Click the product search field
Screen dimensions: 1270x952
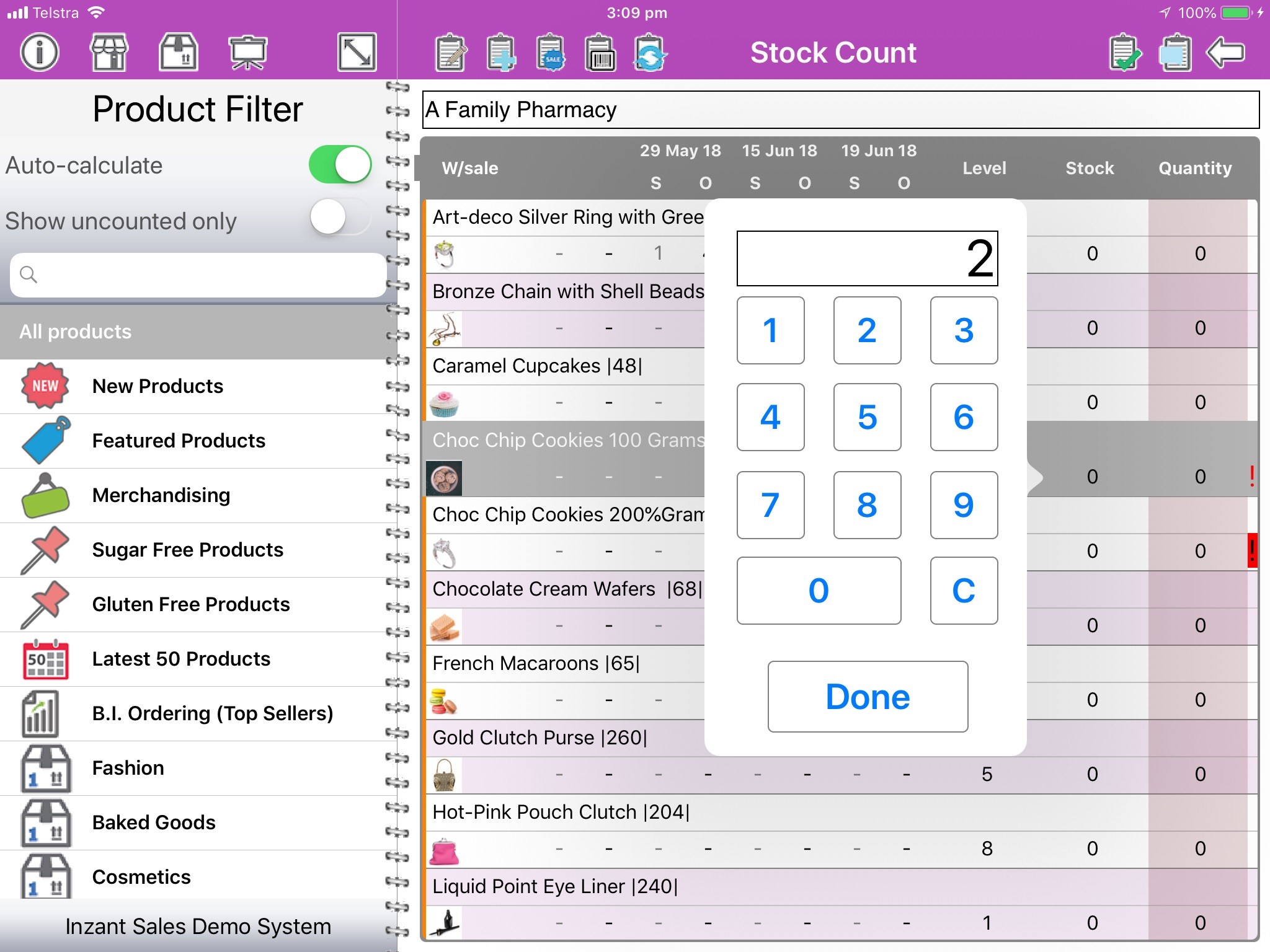pos(198,275)
